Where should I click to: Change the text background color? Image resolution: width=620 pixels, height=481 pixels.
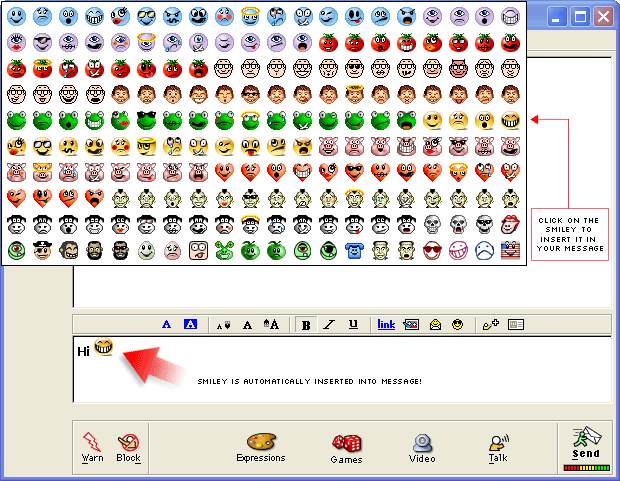190,324
